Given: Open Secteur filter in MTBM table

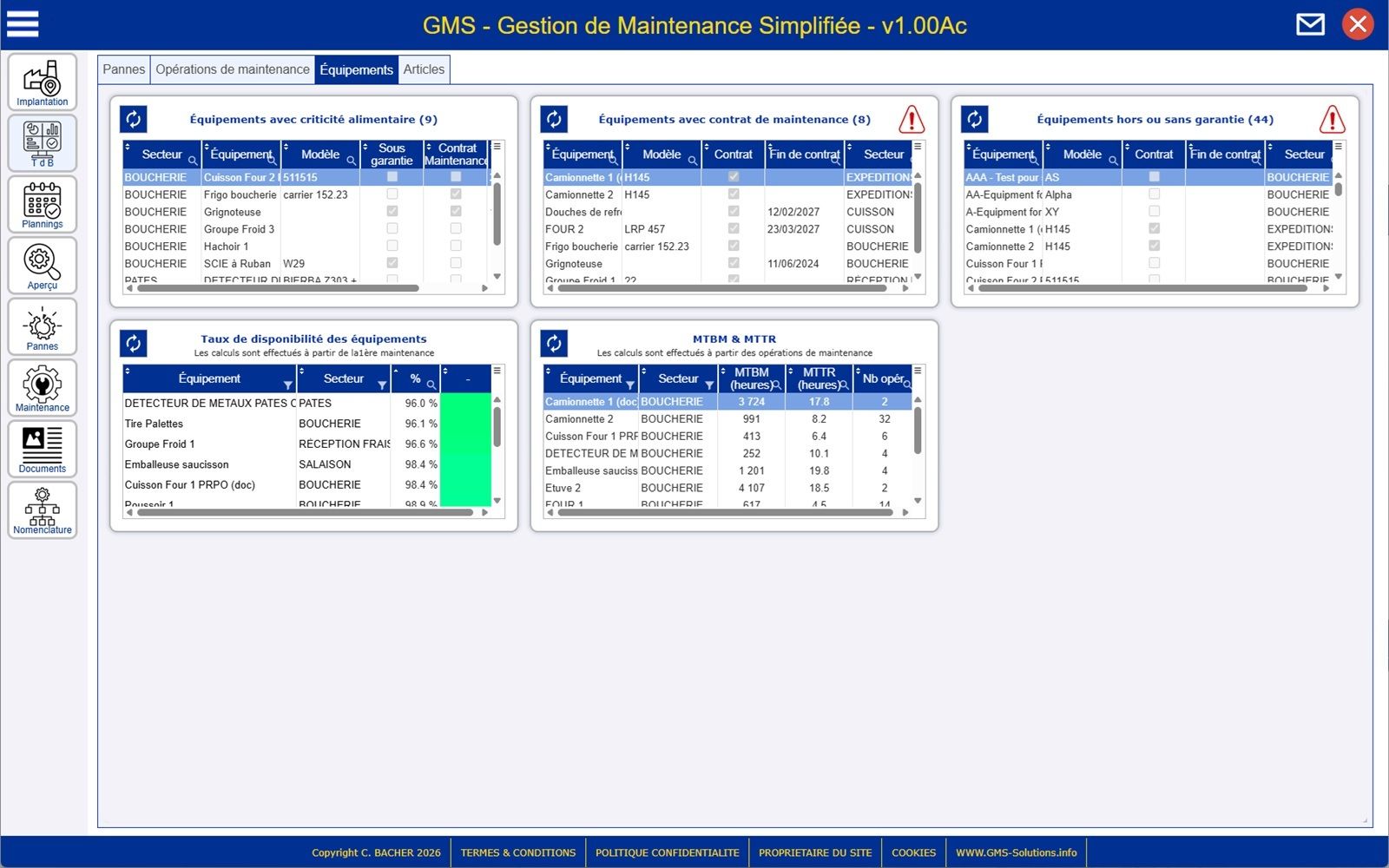Looking at the screenshot, I should (708, 385).
